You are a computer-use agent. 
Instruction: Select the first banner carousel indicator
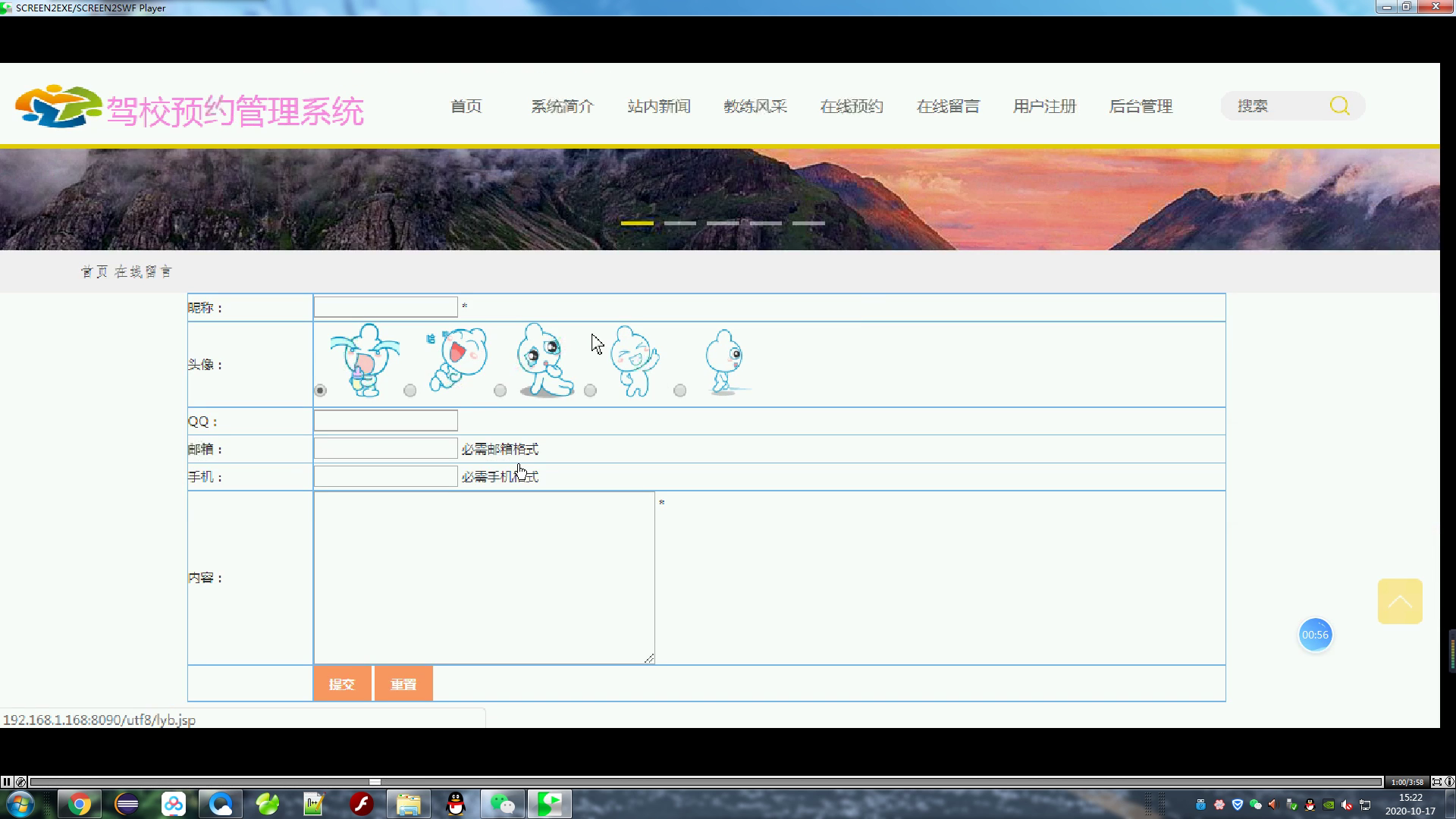637,223
